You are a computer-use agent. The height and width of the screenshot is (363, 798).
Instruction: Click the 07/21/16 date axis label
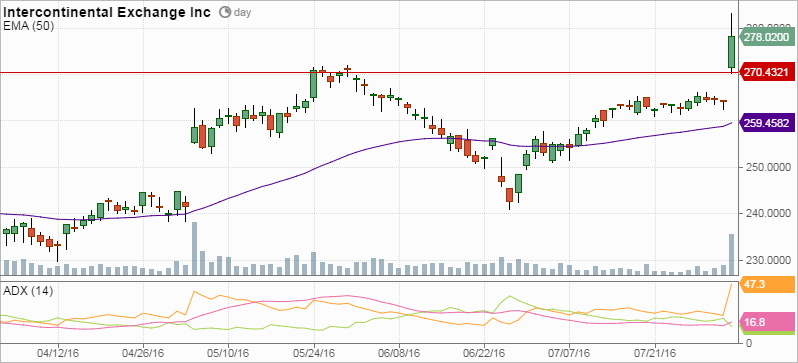tap(655, 352)
